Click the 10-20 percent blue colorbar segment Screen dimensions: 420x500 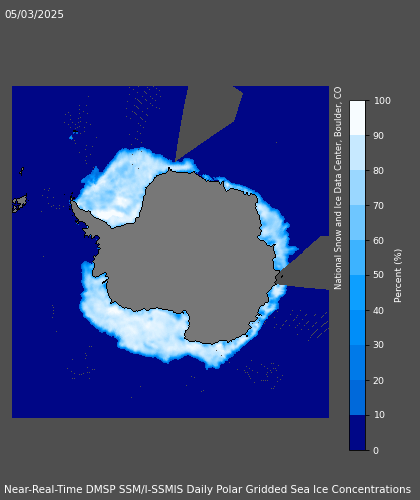357,398
